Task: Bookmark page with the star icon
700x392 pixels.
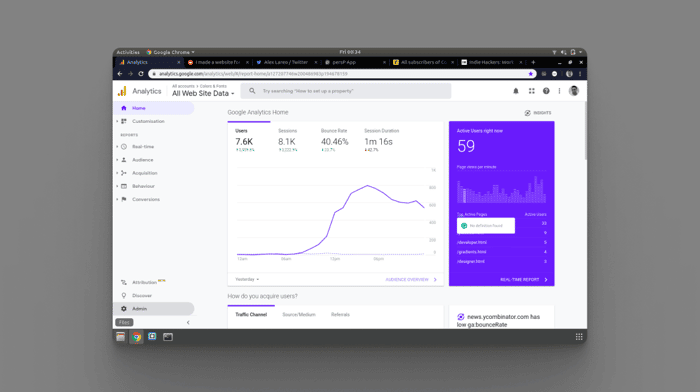Action: point(530,74)
